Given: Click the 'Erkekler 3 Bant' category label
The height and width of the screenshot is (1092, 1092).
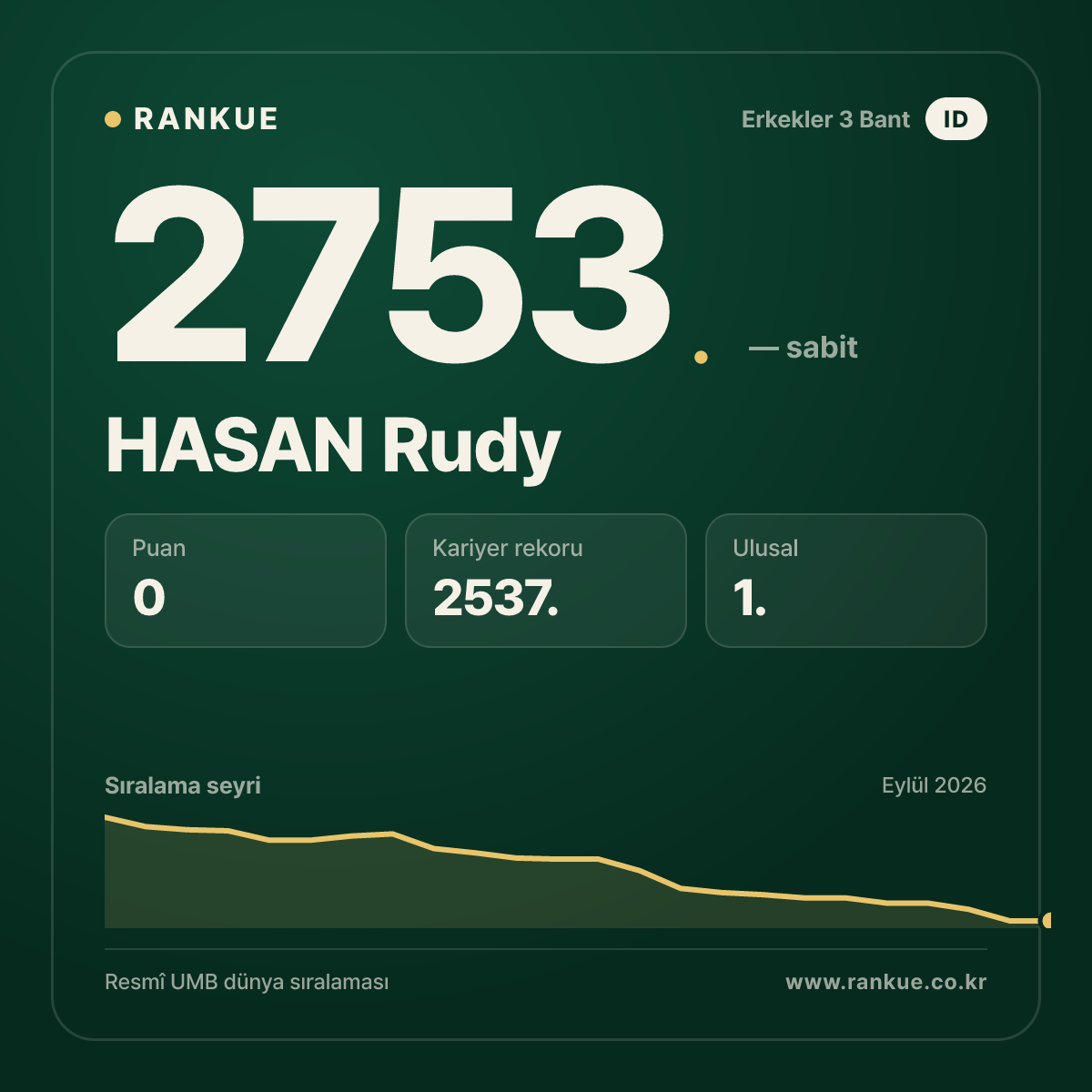Looking at the screenshot, I should point(825,119).
